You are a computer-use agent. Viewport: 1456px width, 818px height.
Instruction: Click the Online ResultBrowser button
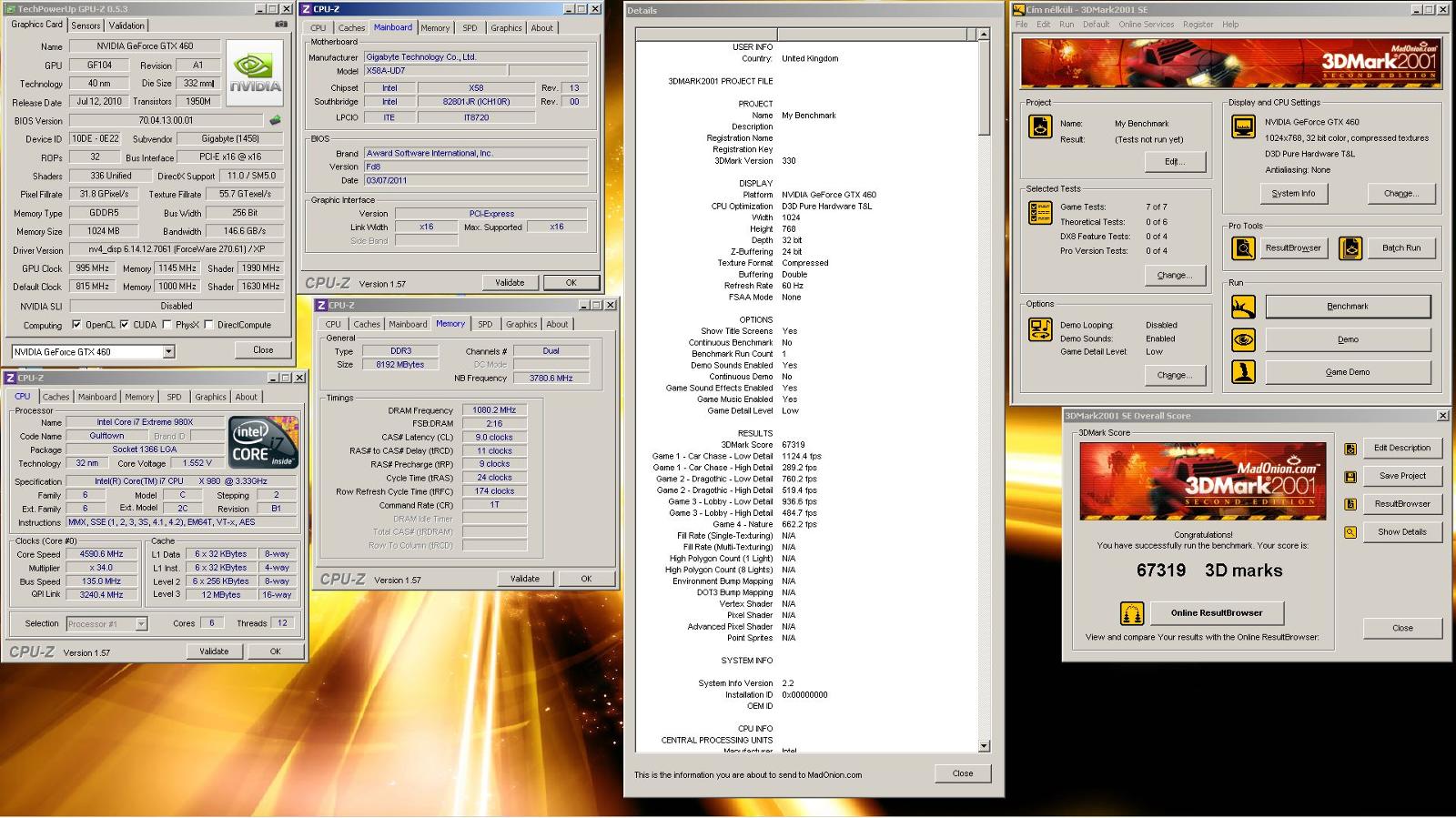(1217, 613)
